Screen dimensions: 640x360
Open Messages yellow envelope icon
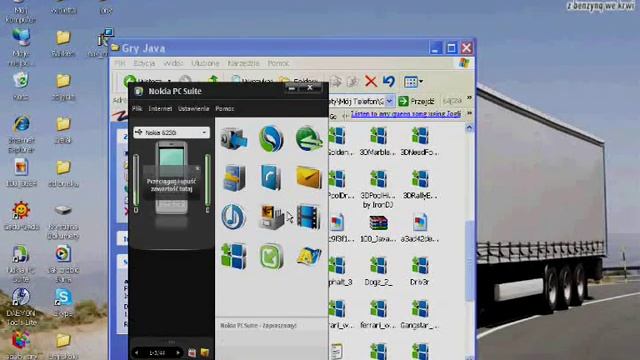coord(309,177)
